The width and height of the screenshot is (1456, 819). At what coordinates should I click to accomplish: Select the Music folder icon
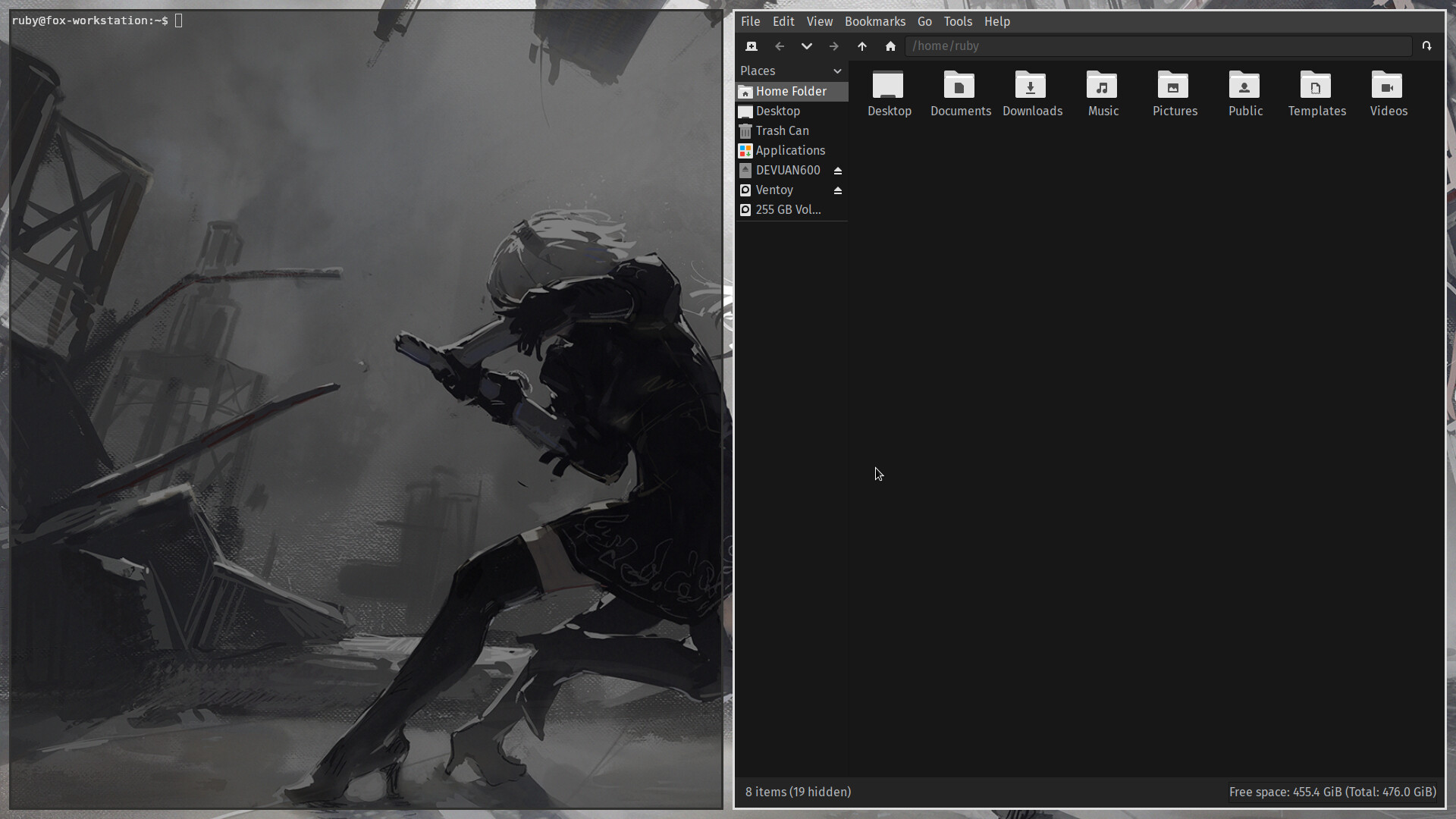pyautogui.click(x=1103, y=86)
